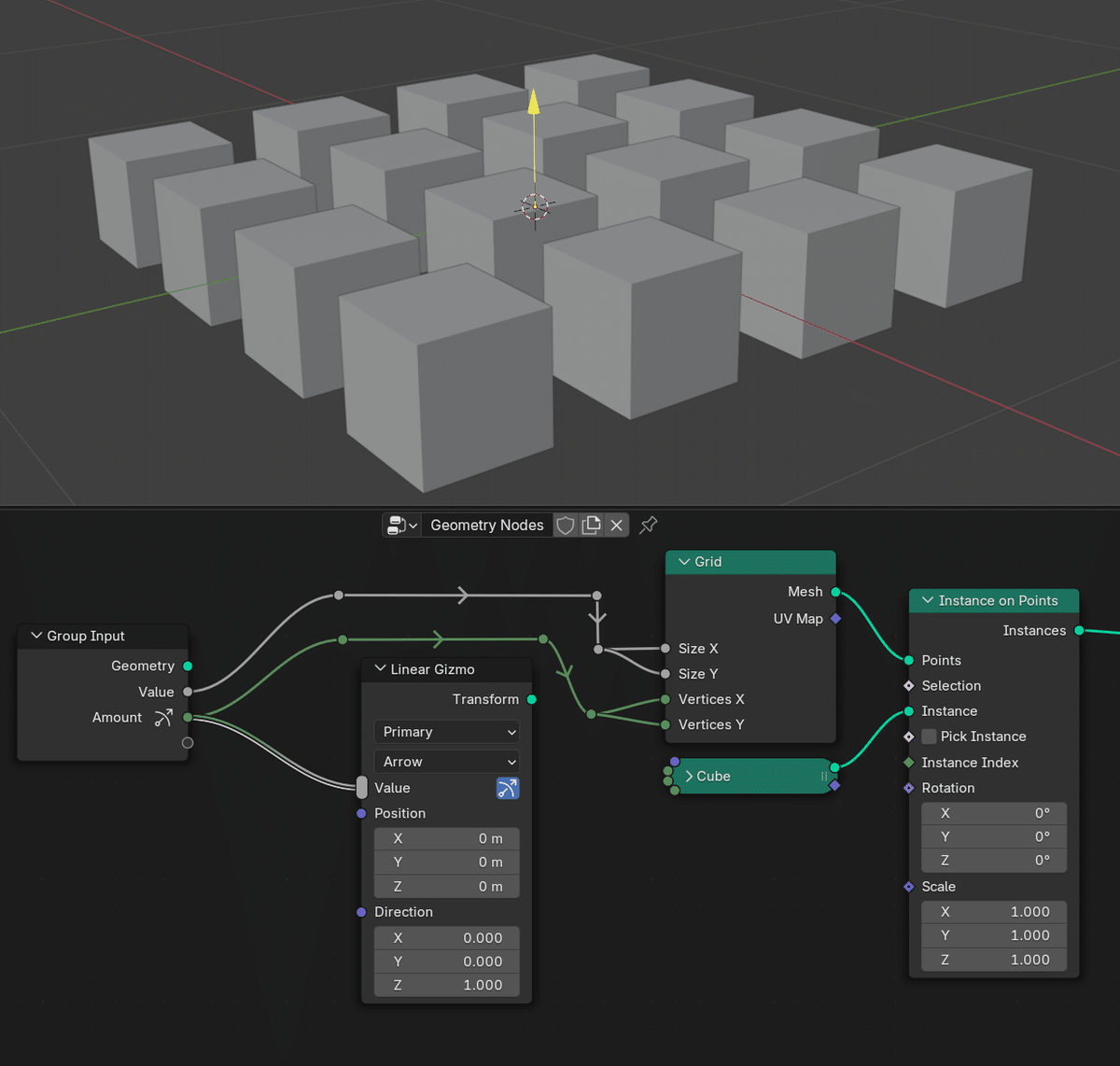The image size is (1120, 1066).
Task: Click the gizmo icon beside Amount
Action: [163, 718]
